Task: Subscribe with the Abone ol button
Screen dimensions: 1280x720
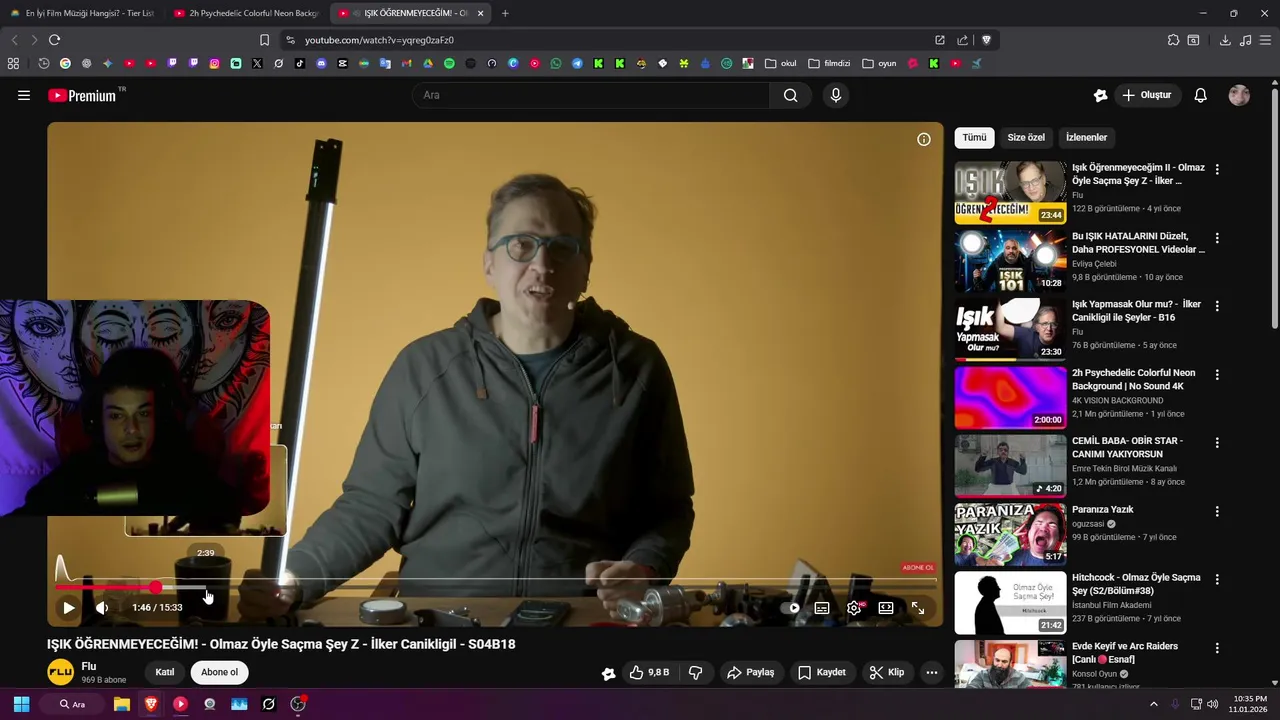Action: coord(219,672)
